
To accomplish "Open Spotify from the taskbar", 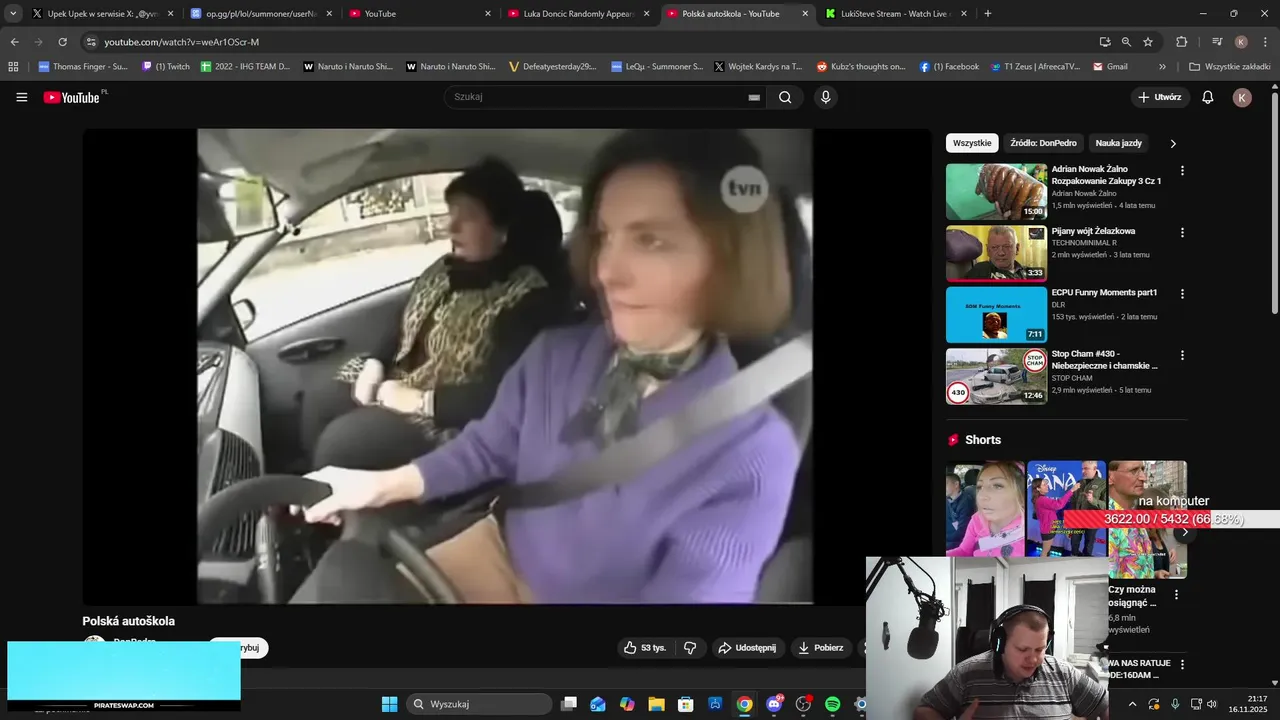I will [x=833, y=704].
